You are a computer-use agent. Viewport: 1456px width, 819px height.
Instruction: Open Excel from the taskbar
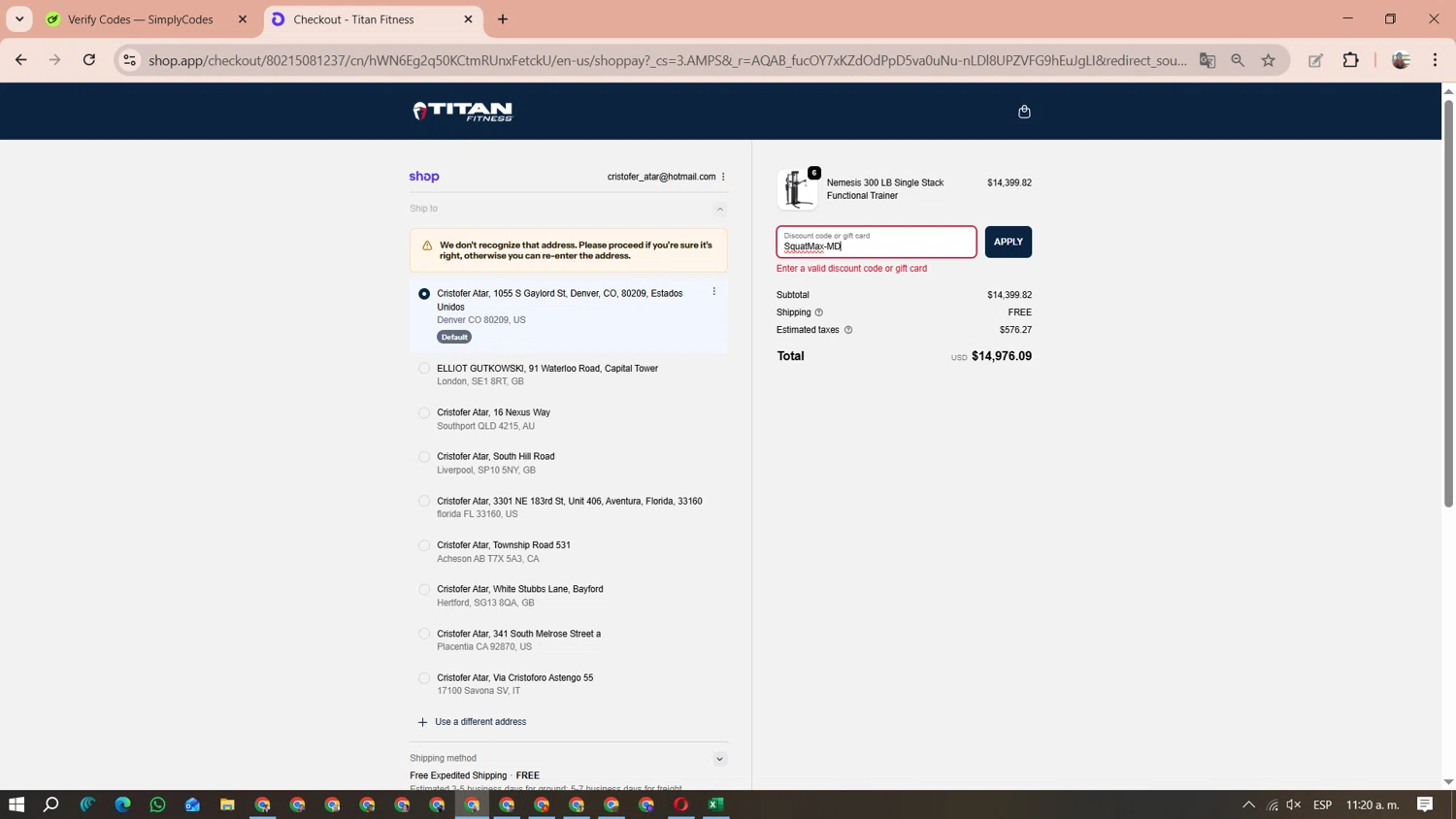[x=716, y=804]
